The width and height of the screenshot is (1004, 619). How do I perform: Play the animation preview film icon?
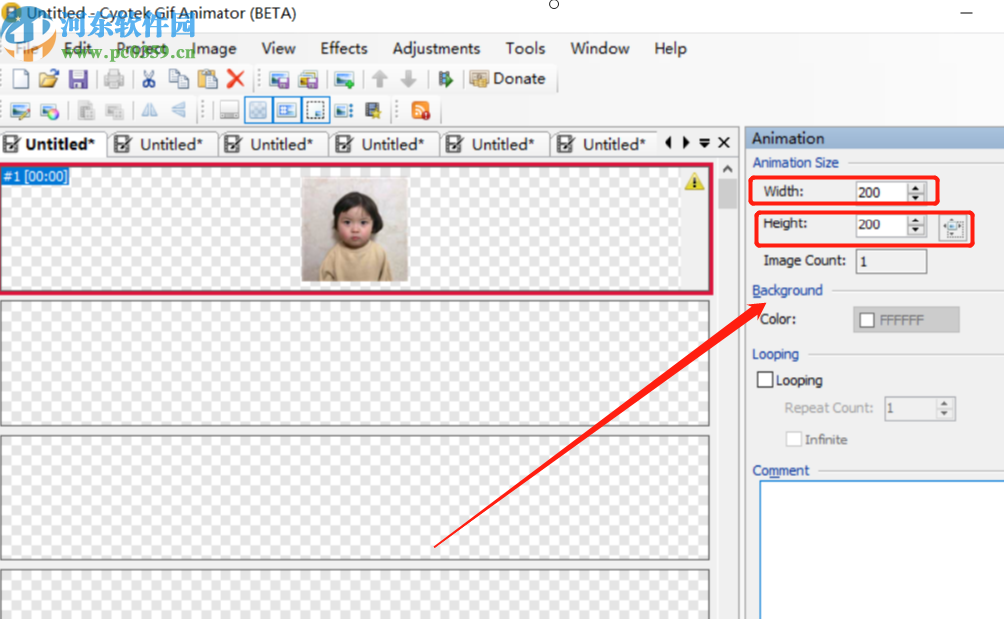446,79
